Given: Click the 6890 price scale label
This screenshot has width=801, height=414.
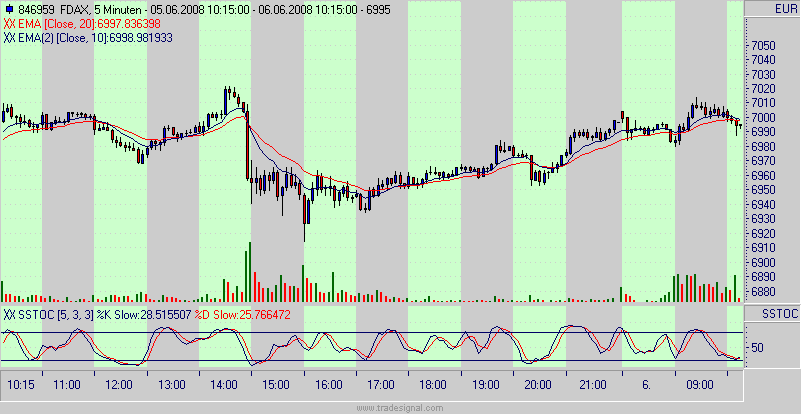Looking at the screenshot, I should (763, 277).
